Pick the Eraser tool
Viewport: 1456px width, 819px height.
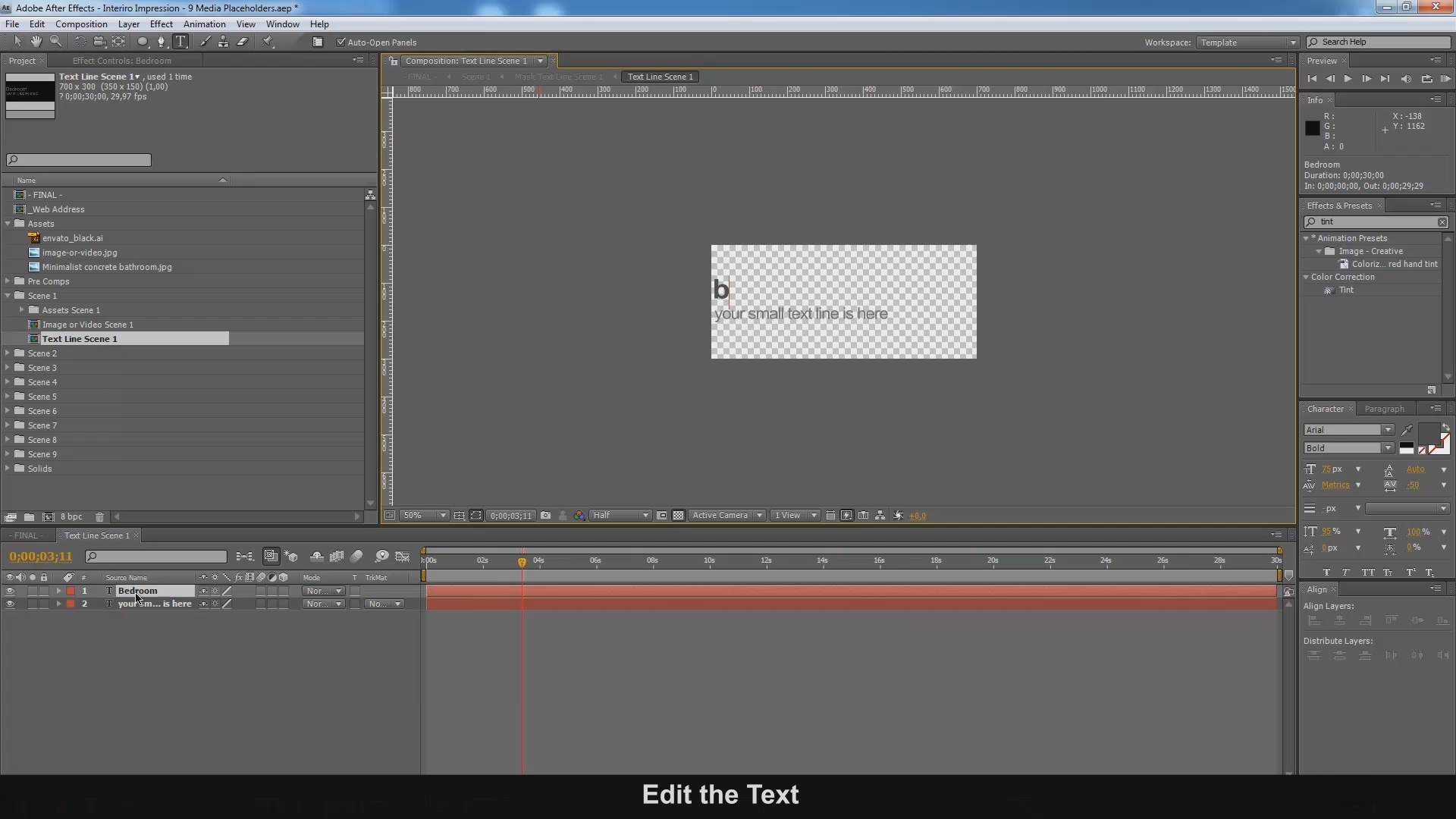pos(243,42)
